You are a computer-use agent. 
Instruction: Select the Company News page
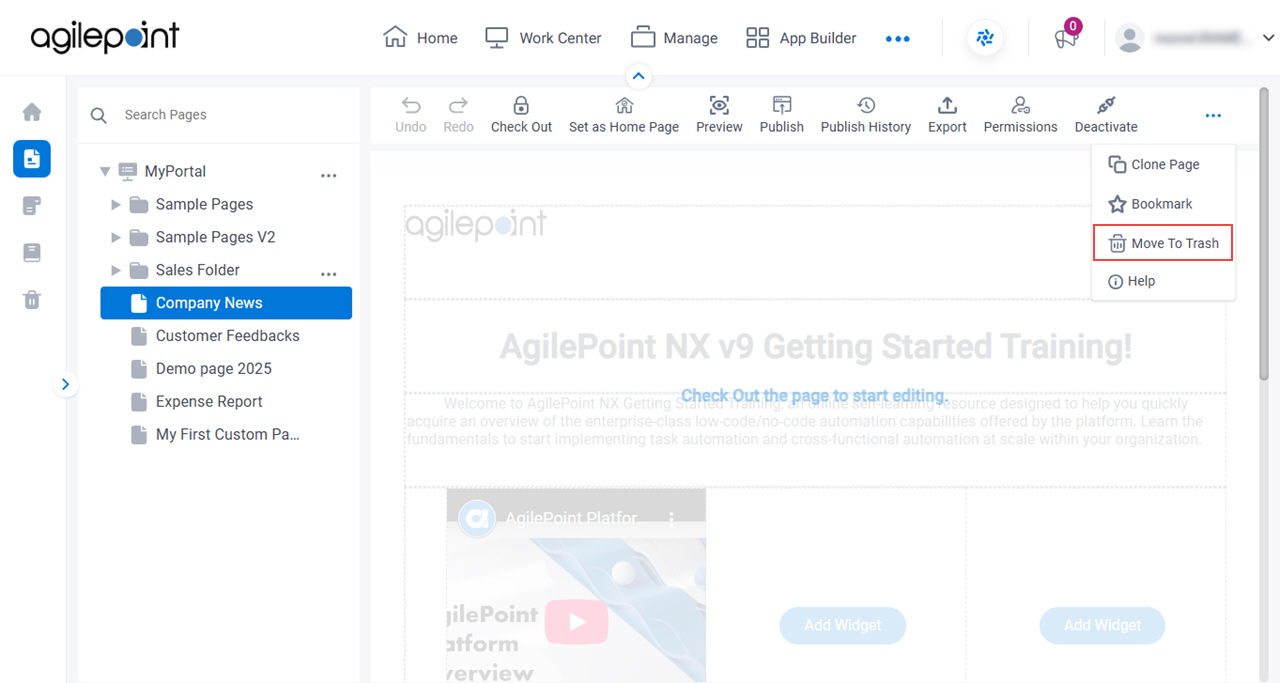tap(226, 303)
